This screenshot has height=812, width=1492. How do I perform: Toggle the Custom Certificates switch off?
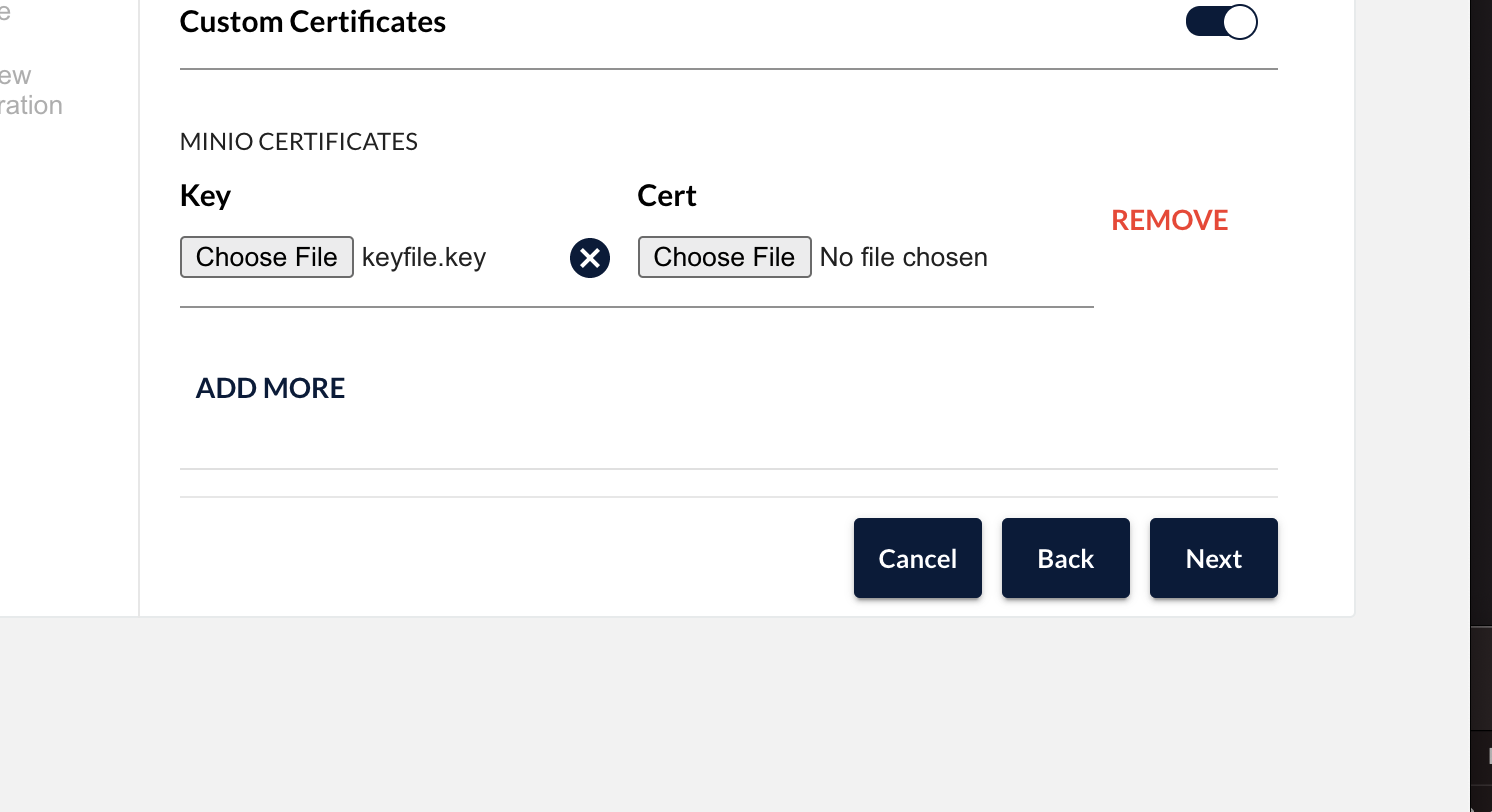pyautogui.click(x=1222, y=22)
